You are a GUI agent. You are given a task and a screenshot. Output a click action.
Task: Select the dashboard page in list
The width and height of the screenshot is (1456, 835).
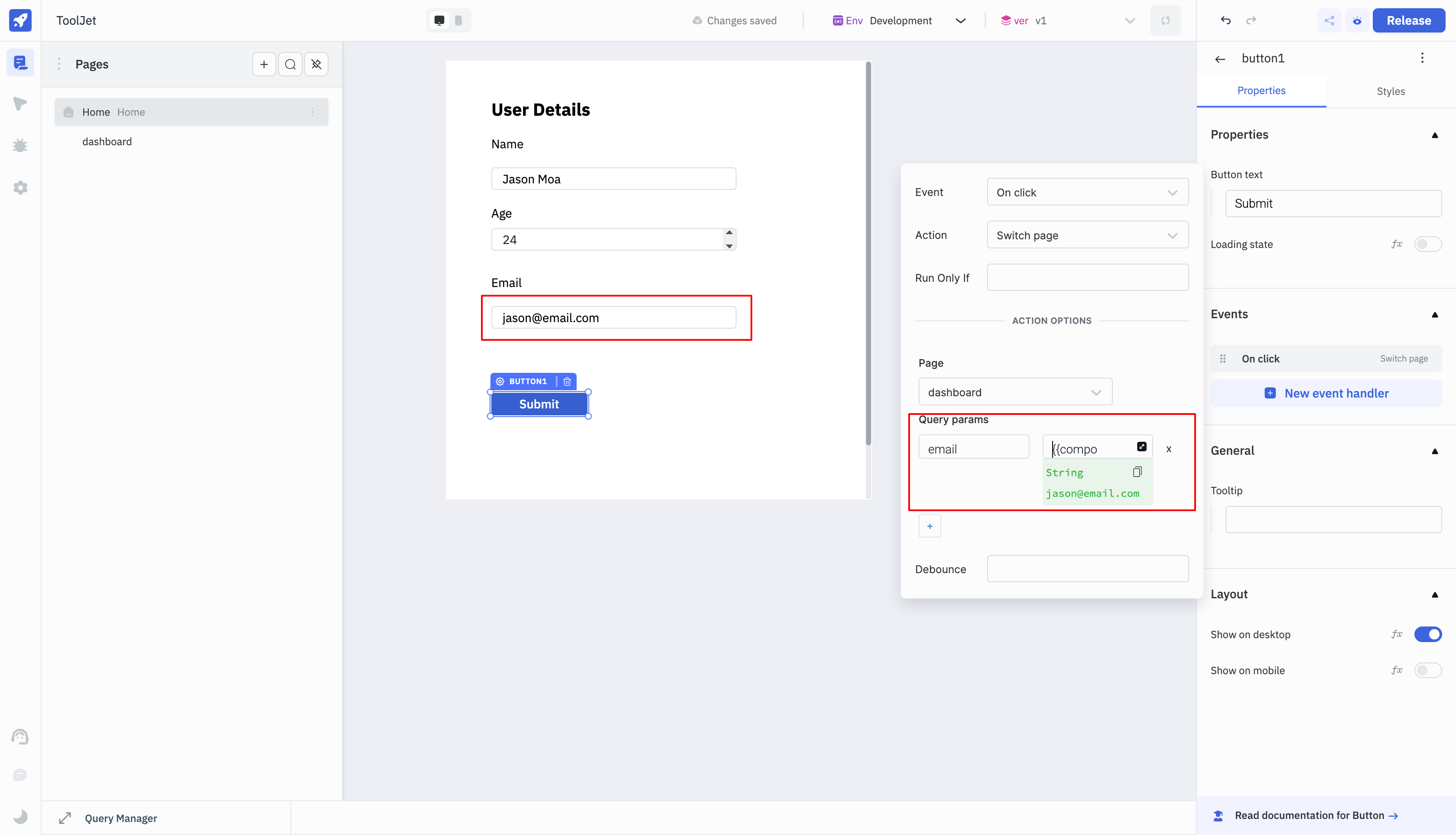(x=107, y=142)
